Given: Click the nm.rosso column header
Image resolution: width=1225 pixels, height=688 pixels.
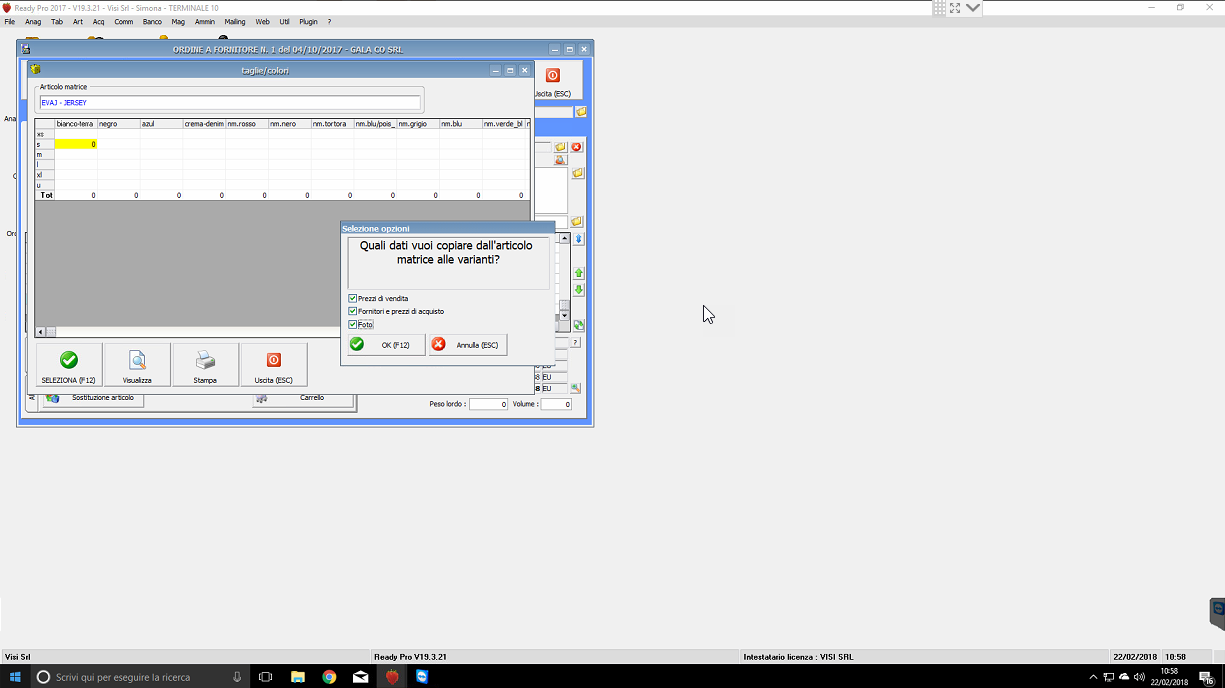Looking at the screenshot, I should [x=247, y=124].
